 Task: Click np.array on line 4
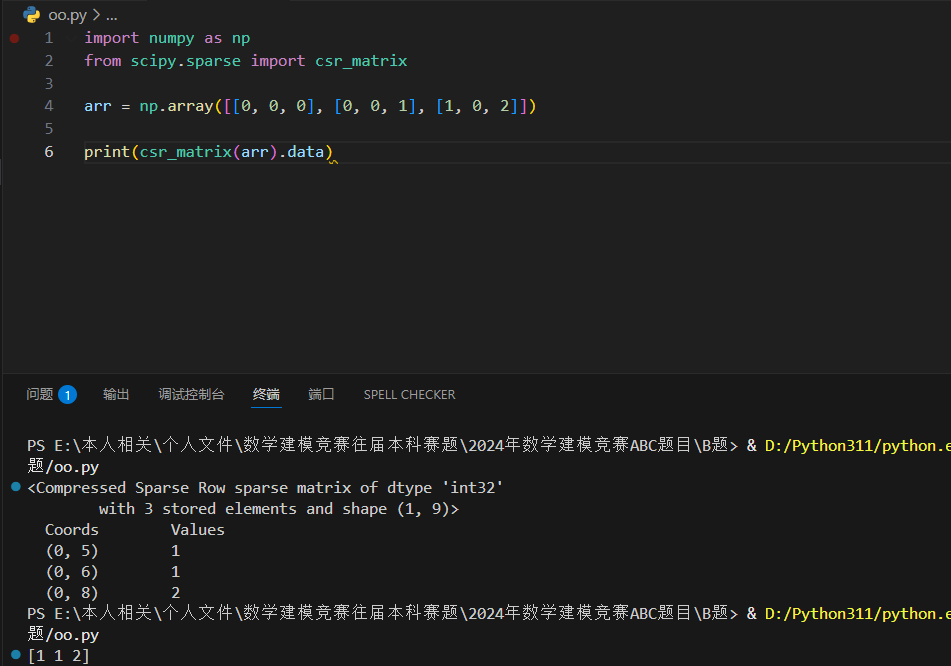coord(176,106)
